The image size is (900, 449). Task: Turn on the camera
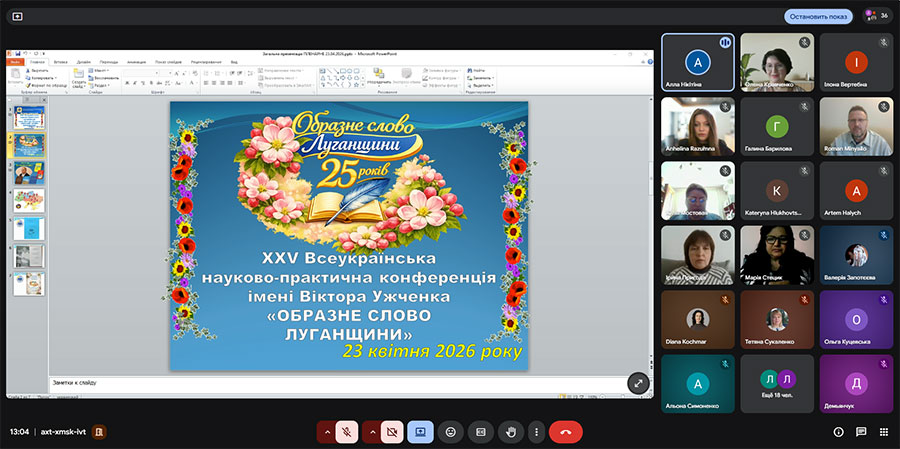(x=392, y=432)
